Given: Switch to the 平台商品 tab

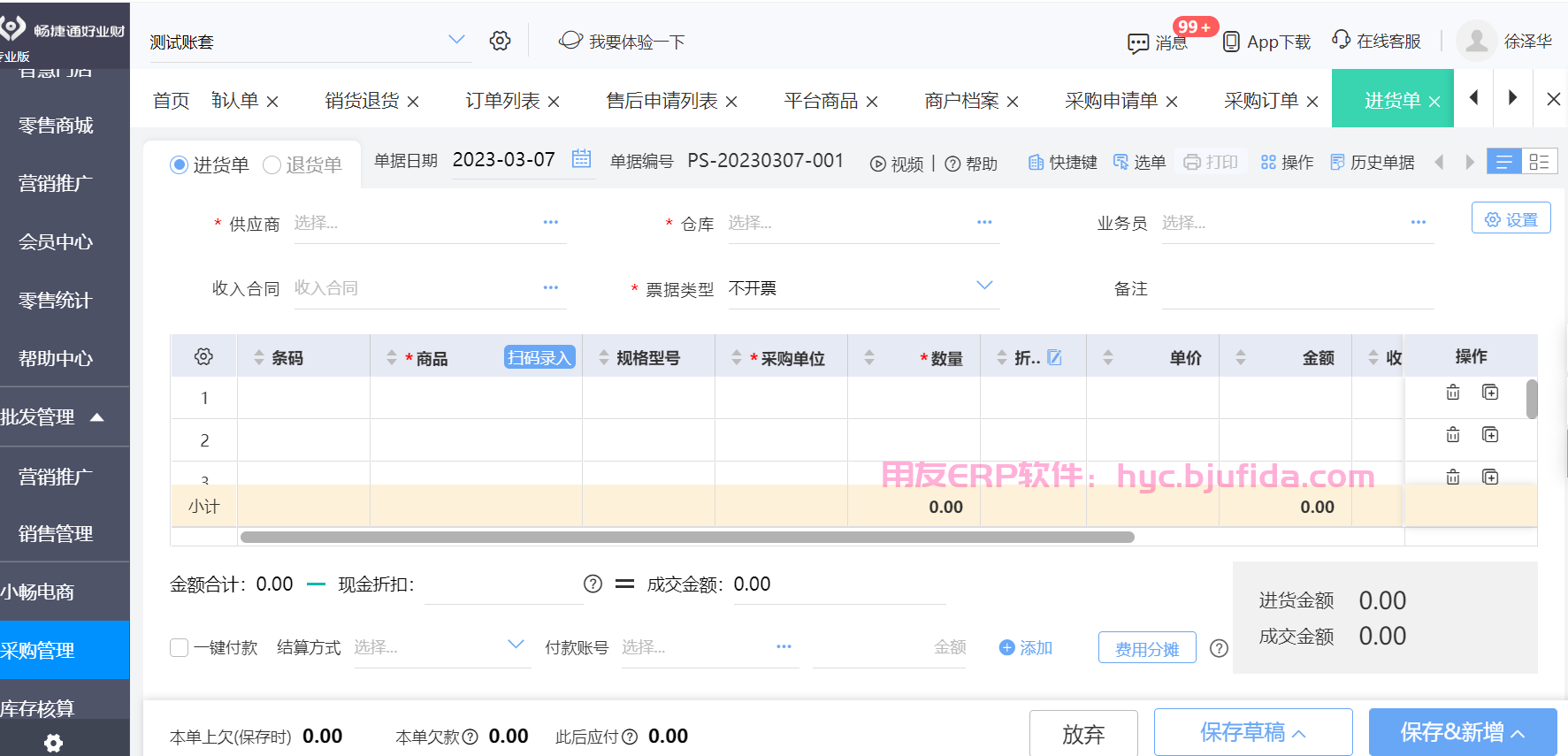Looking at the screenshot, I should point(821,101).
